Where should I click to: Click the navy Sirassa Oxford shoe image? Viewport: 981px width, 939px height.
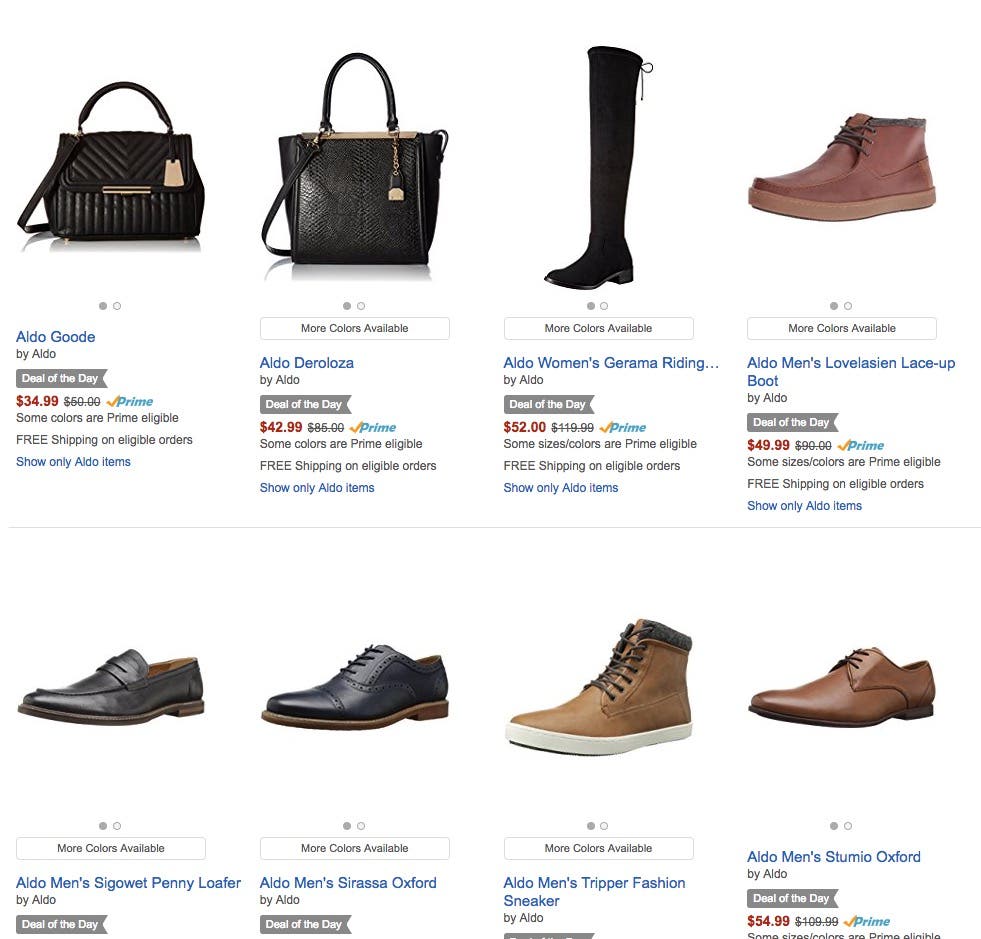(x=354, y=685)
